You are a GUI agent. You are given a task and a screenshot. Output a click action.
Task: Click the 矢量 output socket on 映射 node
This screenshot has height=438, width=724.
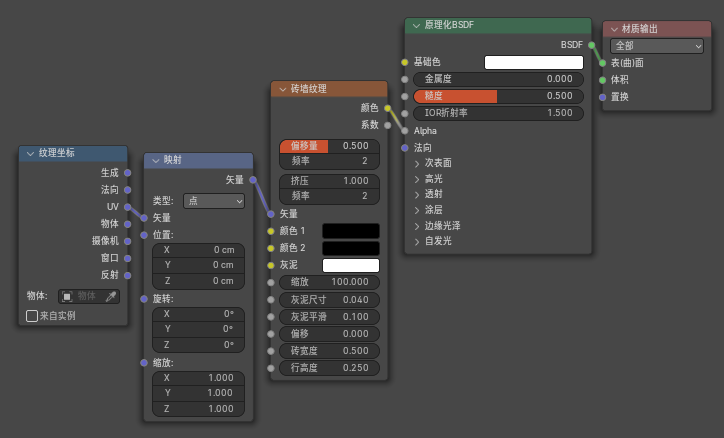[253, 180]
